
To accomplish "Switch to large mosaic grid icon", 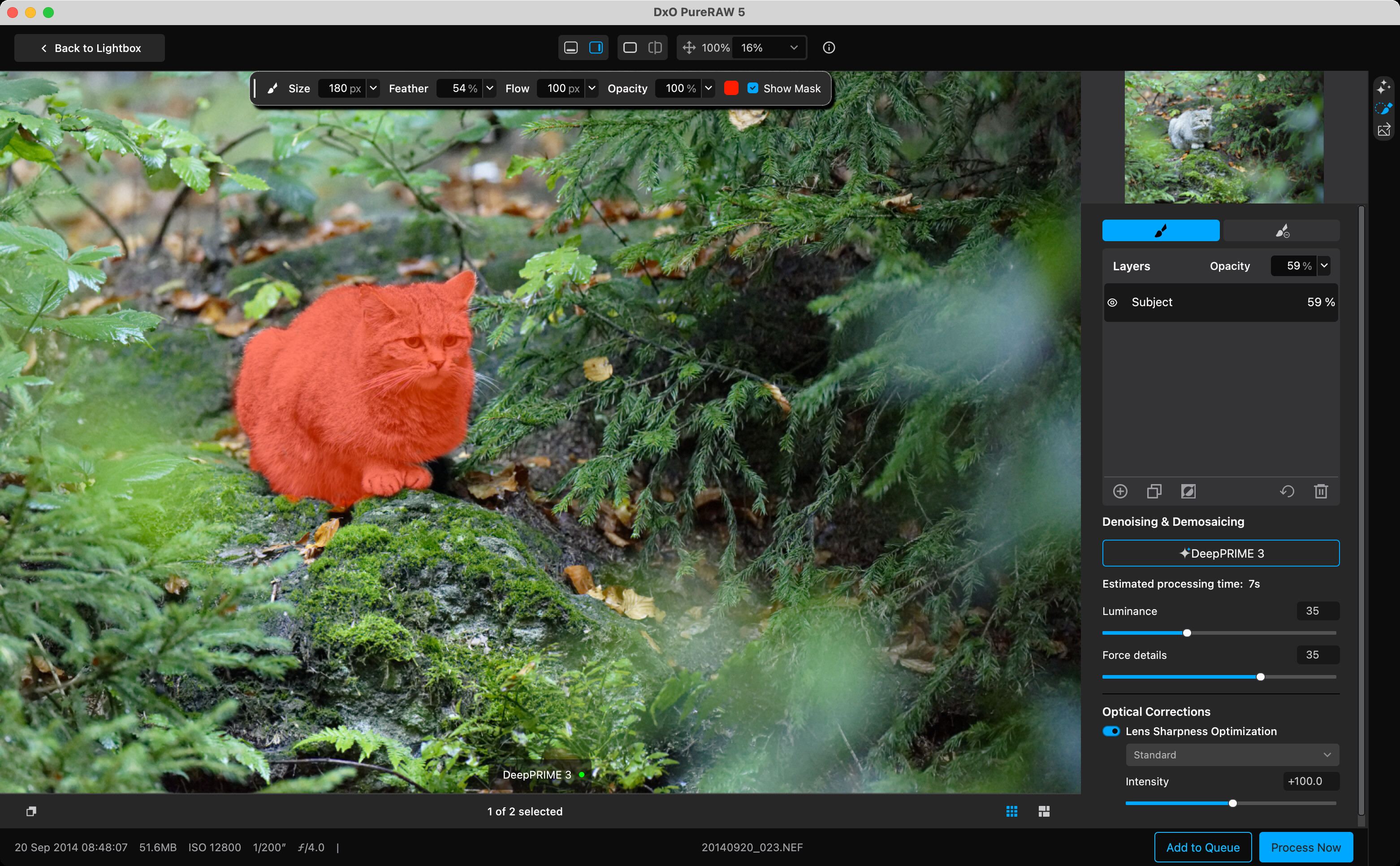I will [1044, 812].
